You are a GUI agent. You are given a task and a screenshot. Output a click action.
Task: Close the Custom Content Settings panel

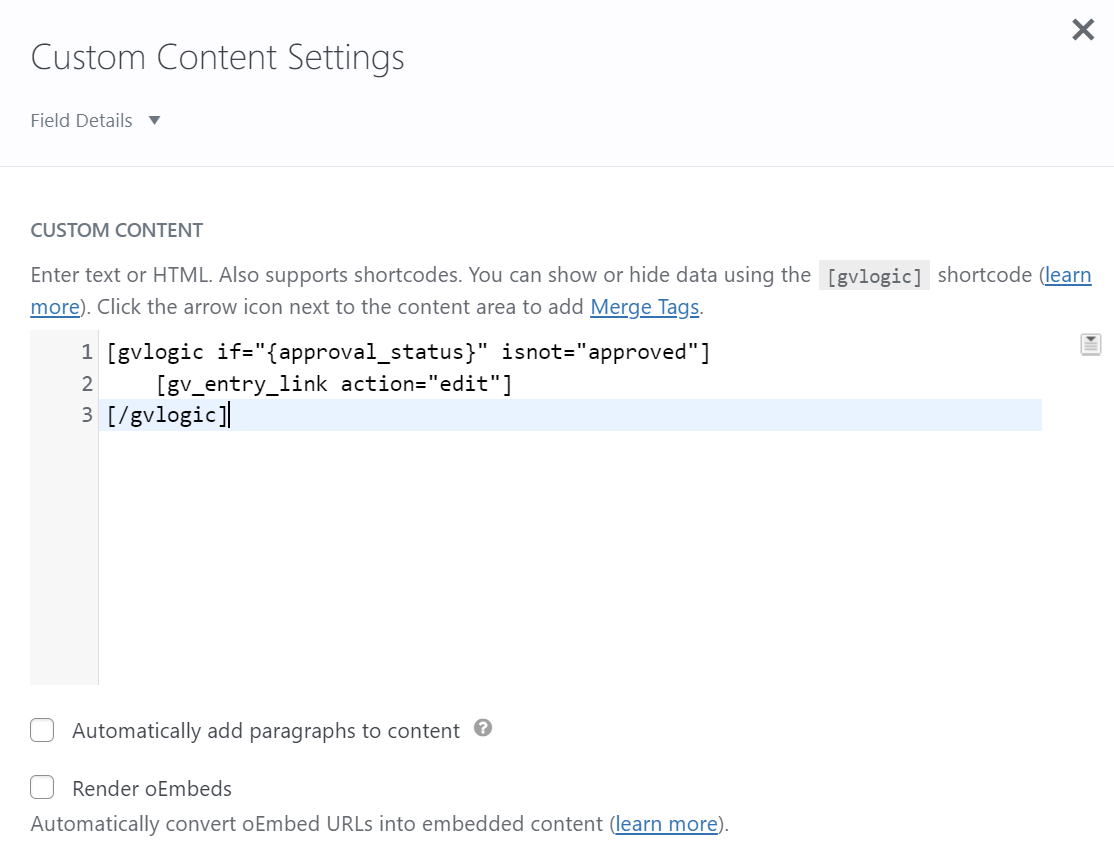1083,30
